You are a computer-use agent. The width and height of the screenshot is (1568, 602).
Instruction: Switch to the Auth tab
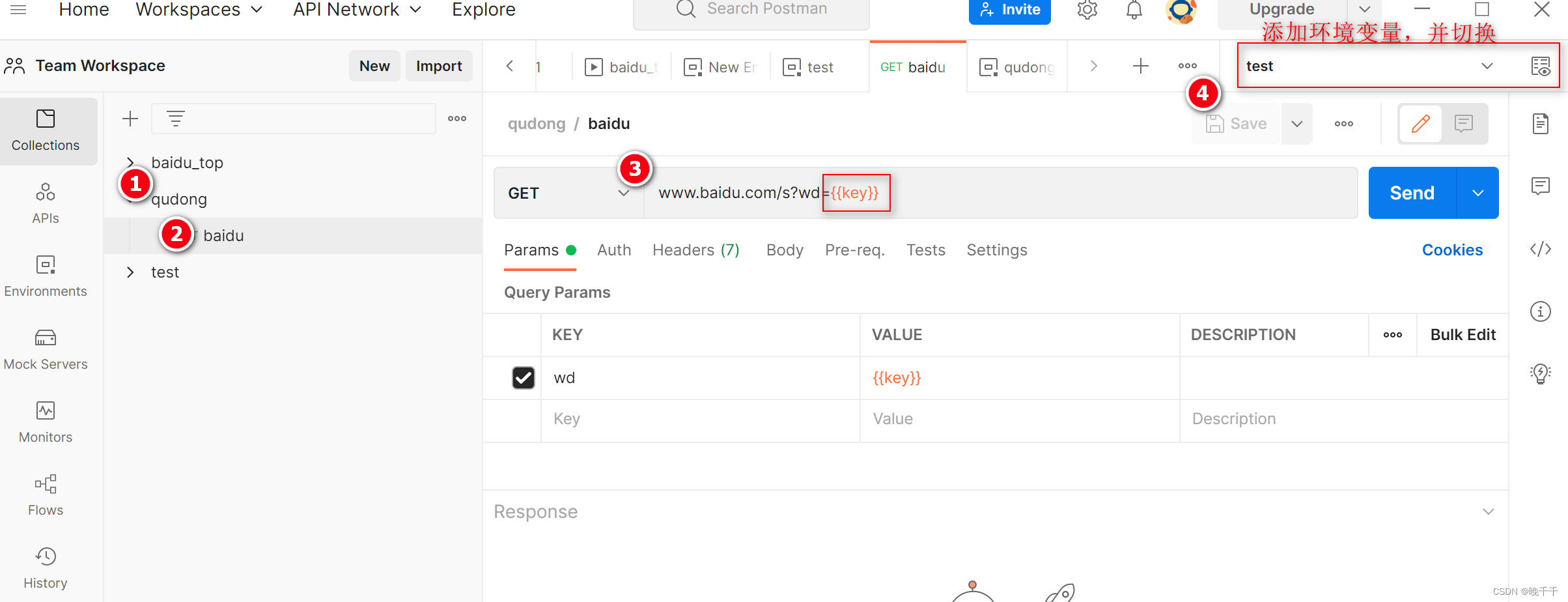(614, 250)
